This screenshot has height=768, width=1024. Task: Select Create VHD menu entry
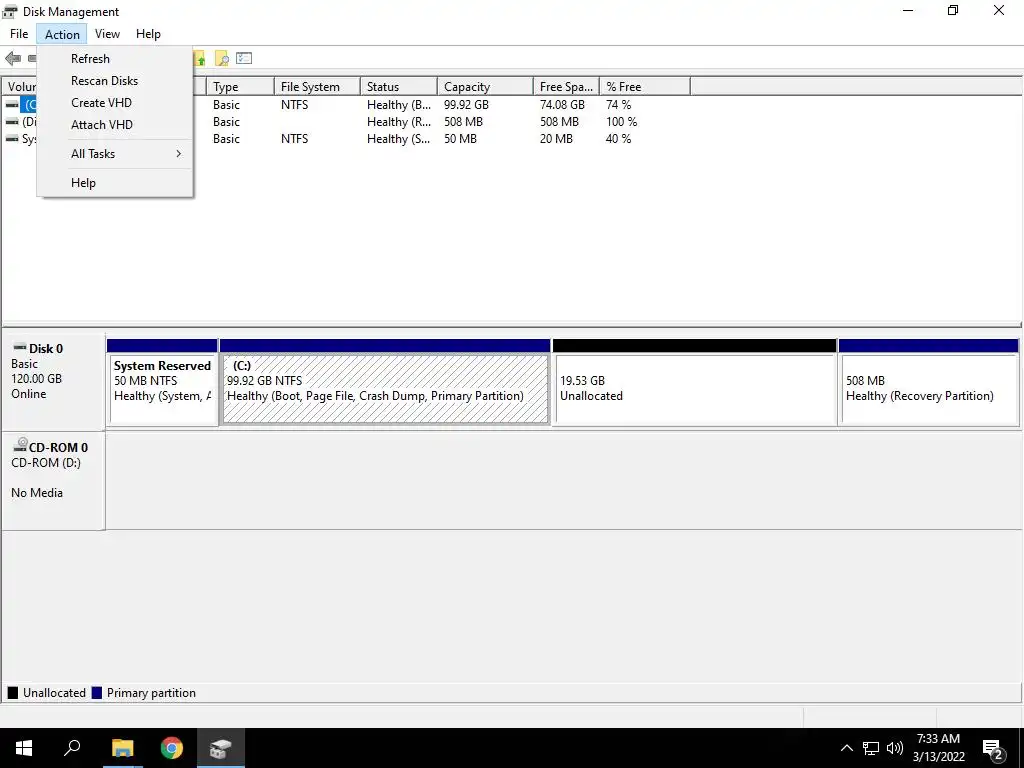pyautogui.click(x=115, y=103)
